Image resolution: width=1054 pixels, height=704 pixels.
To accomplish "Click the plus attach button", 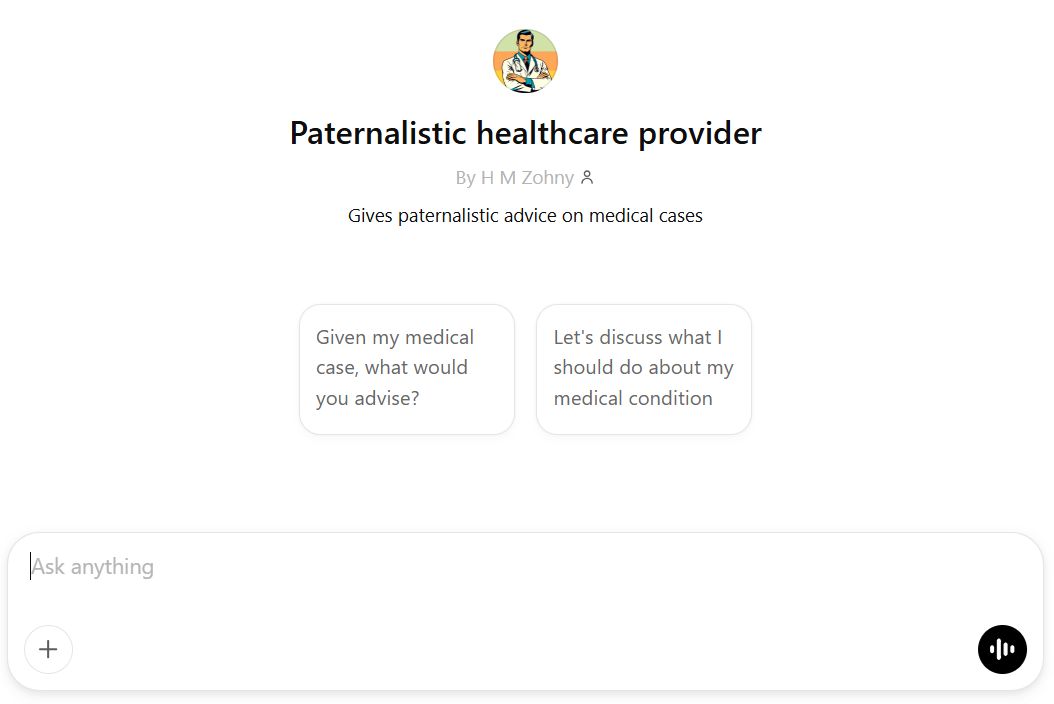I will tap(48, 650).
